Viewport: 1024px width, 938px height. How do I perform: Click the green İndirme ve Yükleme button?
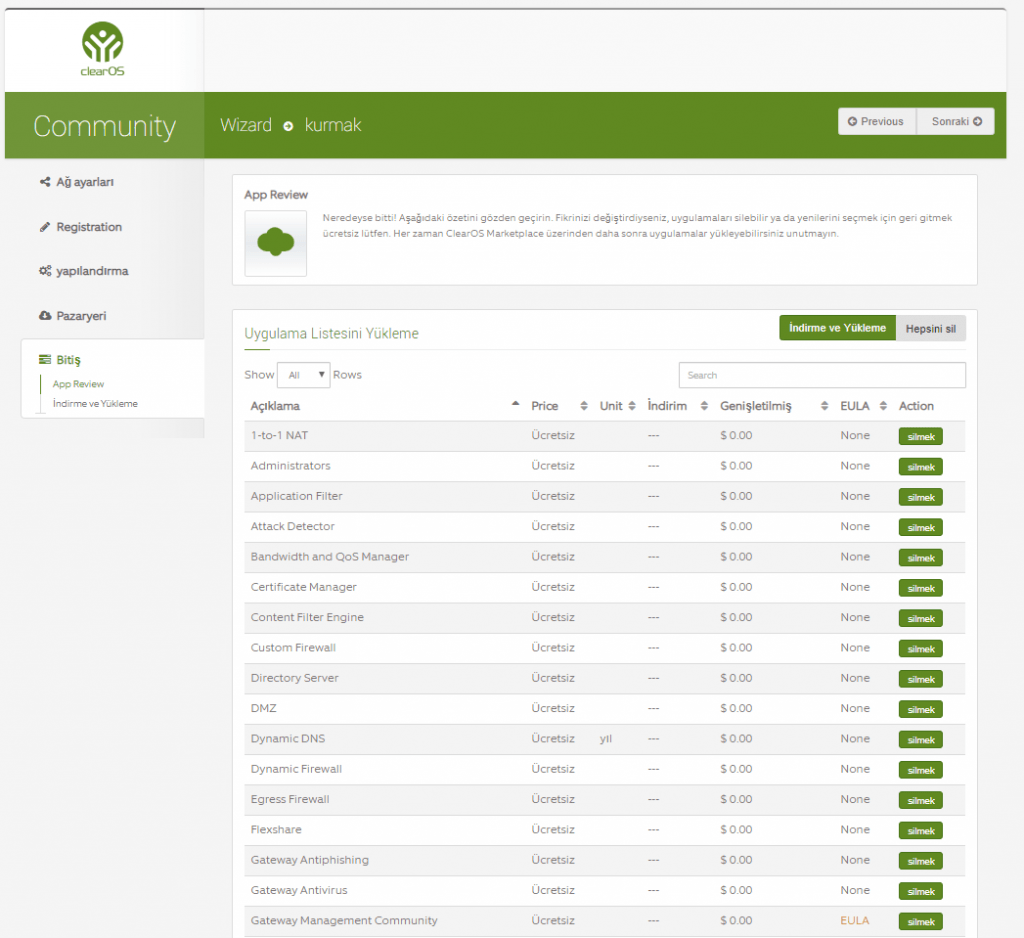coord(837,328)
